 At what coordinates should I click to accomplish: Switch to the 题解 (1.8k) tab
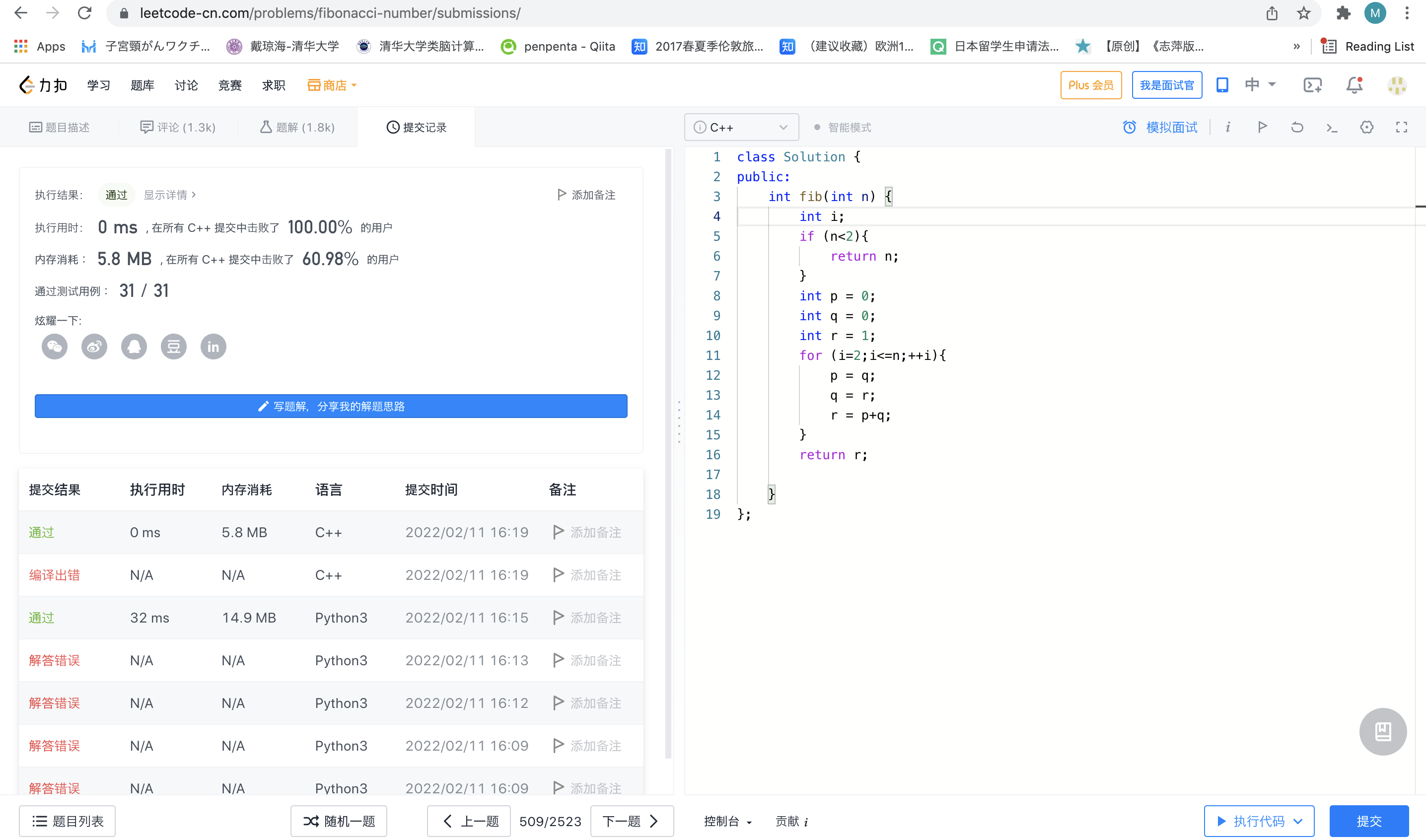(297, 128)
